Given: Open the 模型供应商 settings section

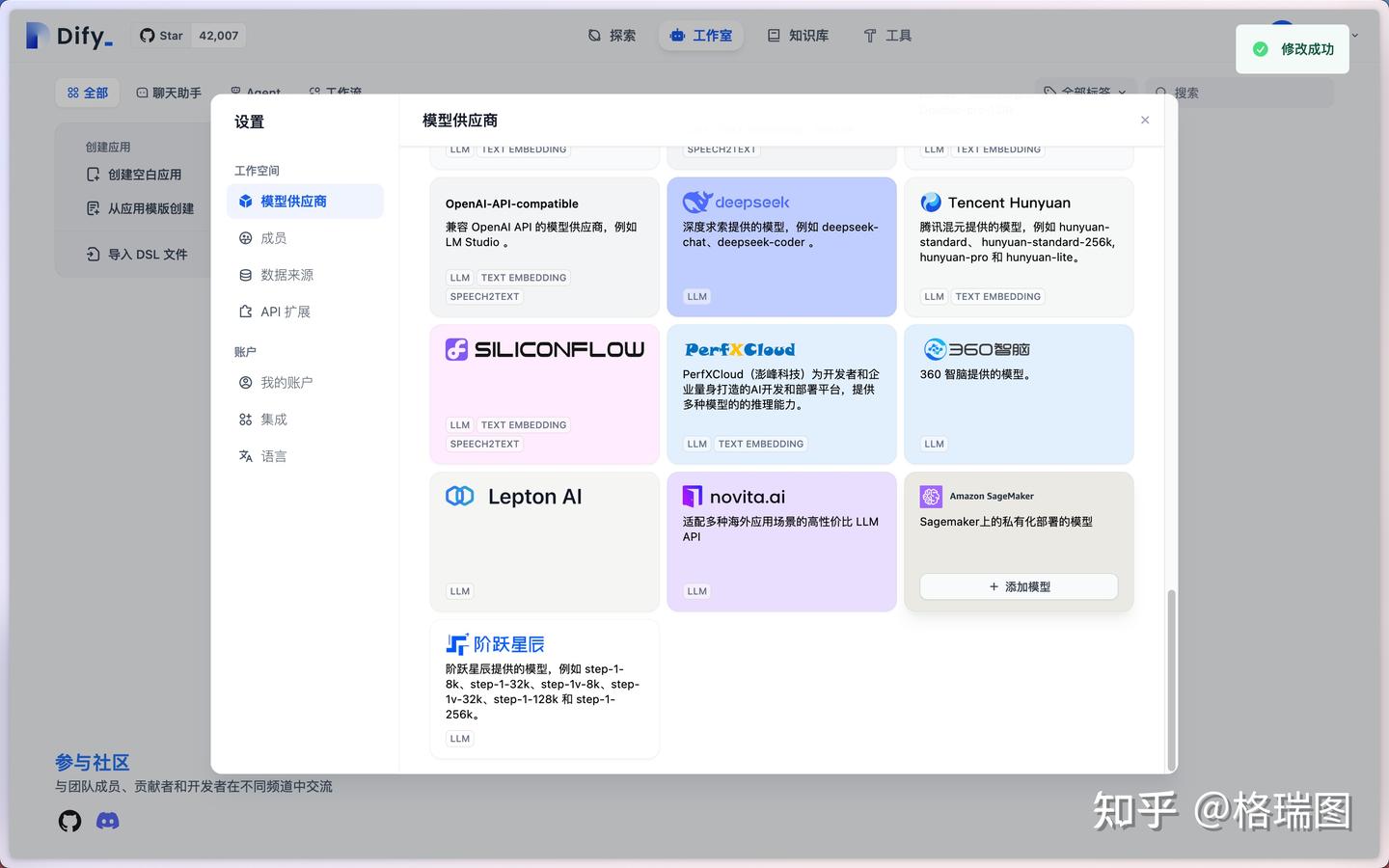Looking at the screenshot, I should click(x=291, y=201).
